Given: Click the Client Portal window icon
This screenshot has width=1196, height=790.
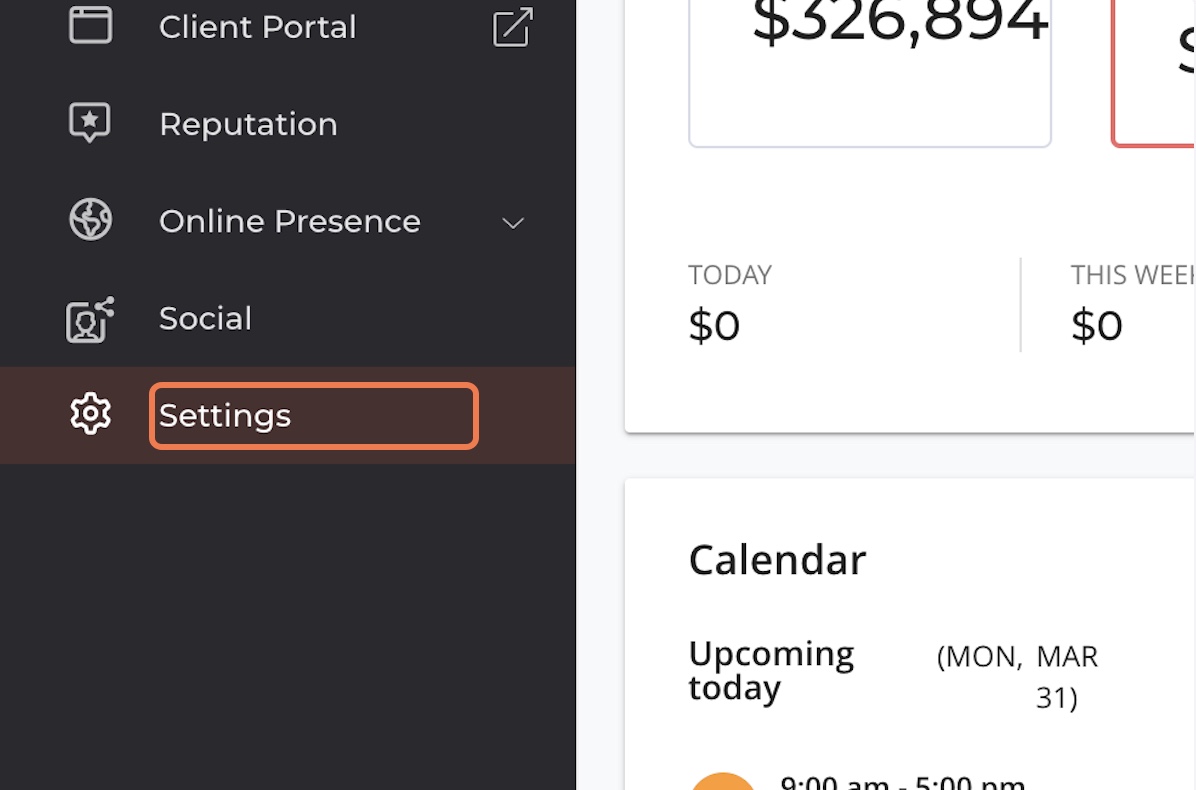Looking at the screenshot, I should 91,25.
